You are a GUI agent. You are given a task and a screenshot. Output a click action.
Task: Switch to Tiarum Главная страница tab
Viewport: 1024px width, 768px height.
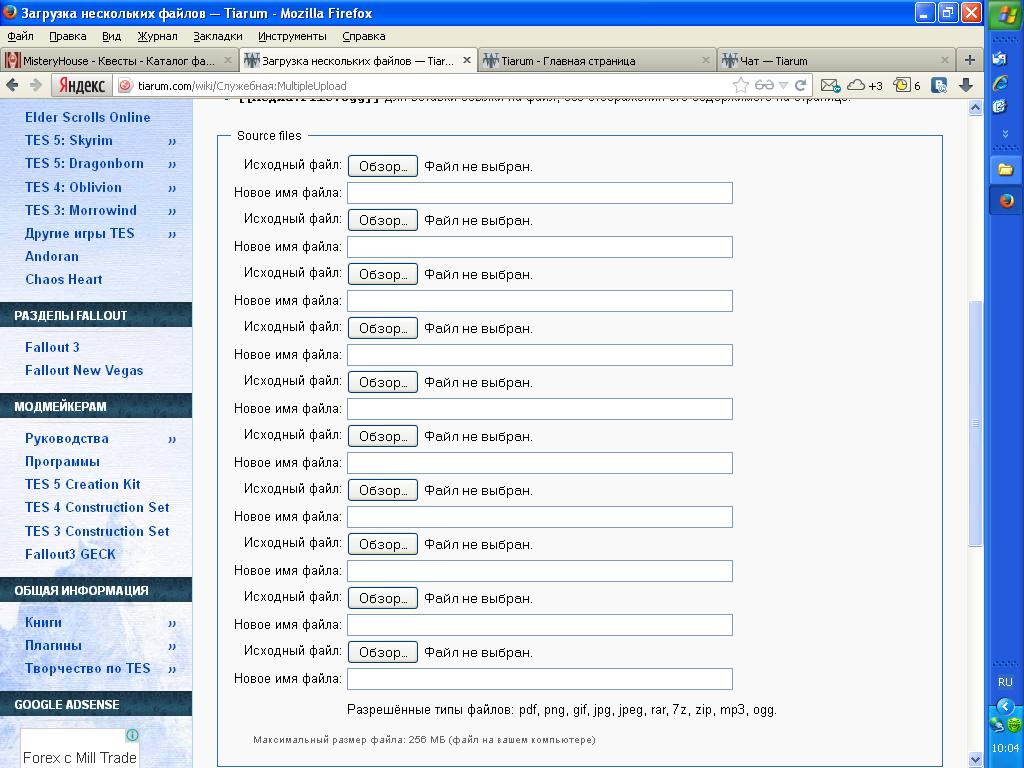[597, 61]
